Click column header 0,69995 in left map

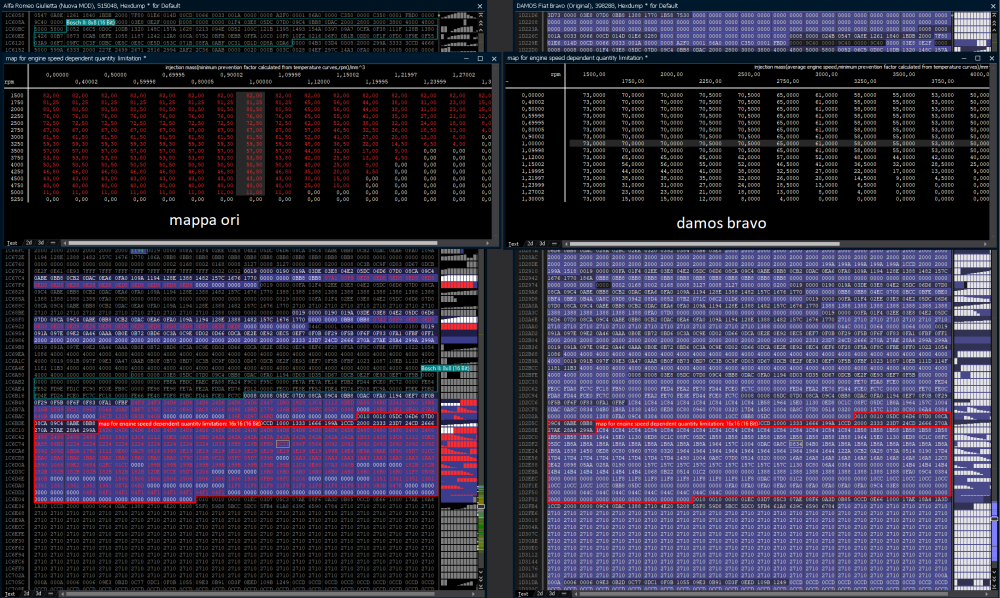point(173,75)
